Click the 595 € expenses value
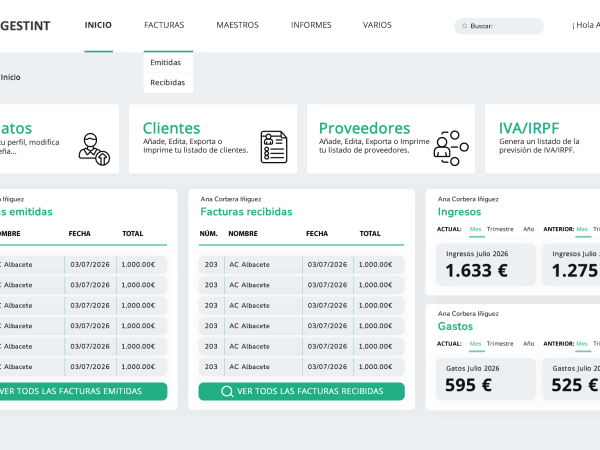The width and height of the screenshot is (600, 450). click(x=468, y=385)
